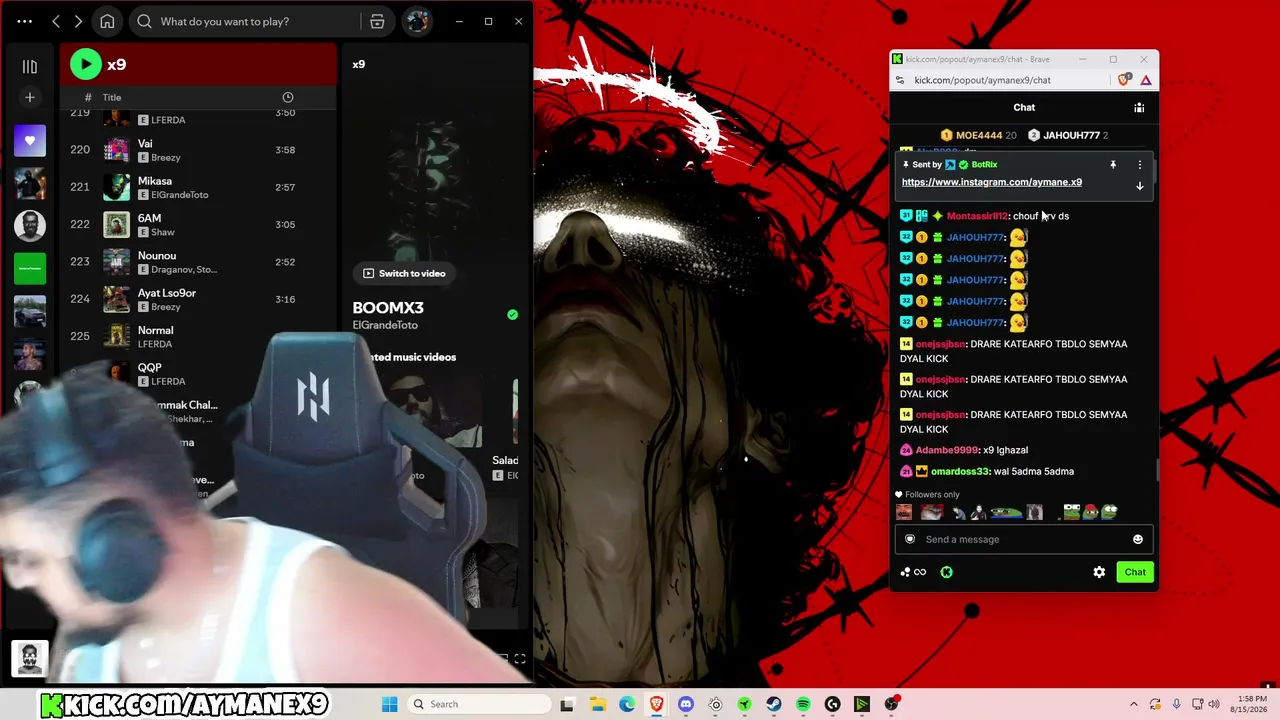The image size is (1280, 720).
Task: Sort tracks by the Title column header
Action: coord(111,97)
